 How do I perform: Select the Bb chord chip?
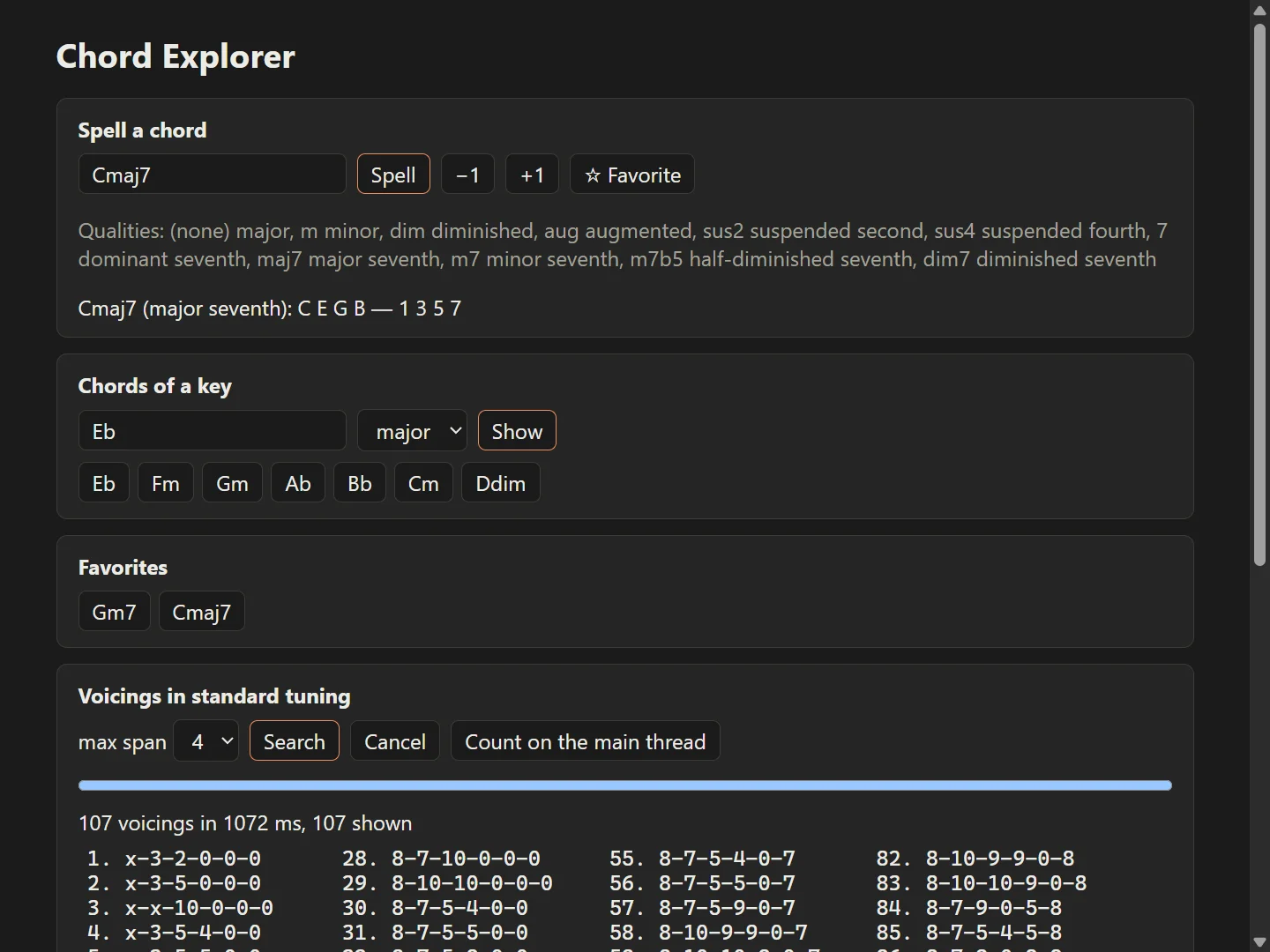click(360, 483)
